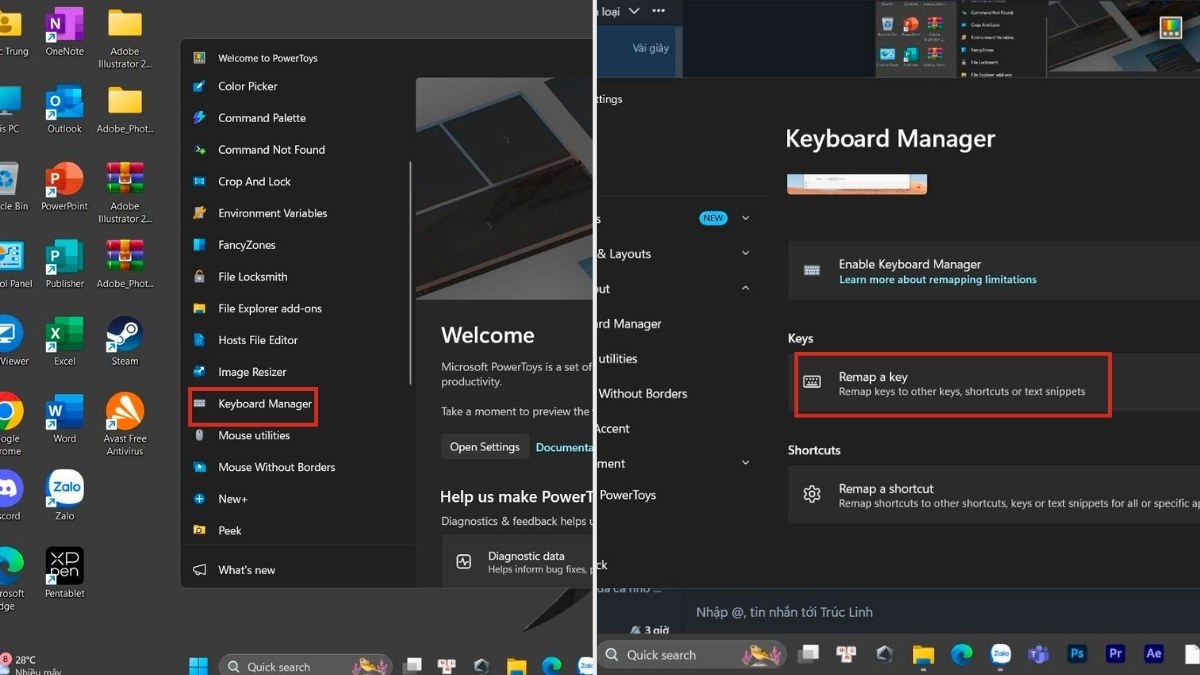Select the yellow Adobe_Phot folder on desktop
Screen dimensions: 1200x675
(125, 109)
